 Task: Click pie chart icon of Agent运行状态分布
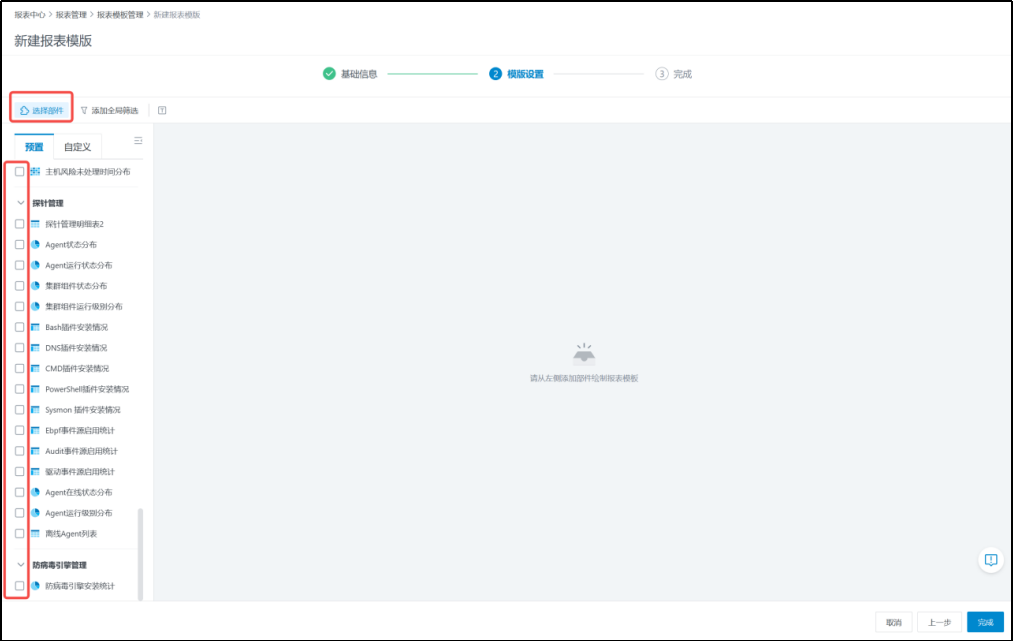[36, 265]
